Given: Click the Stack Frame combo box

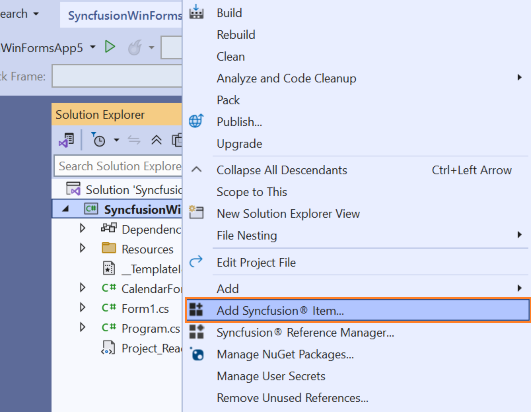Looking at the screenshot, I should [117, 76].
